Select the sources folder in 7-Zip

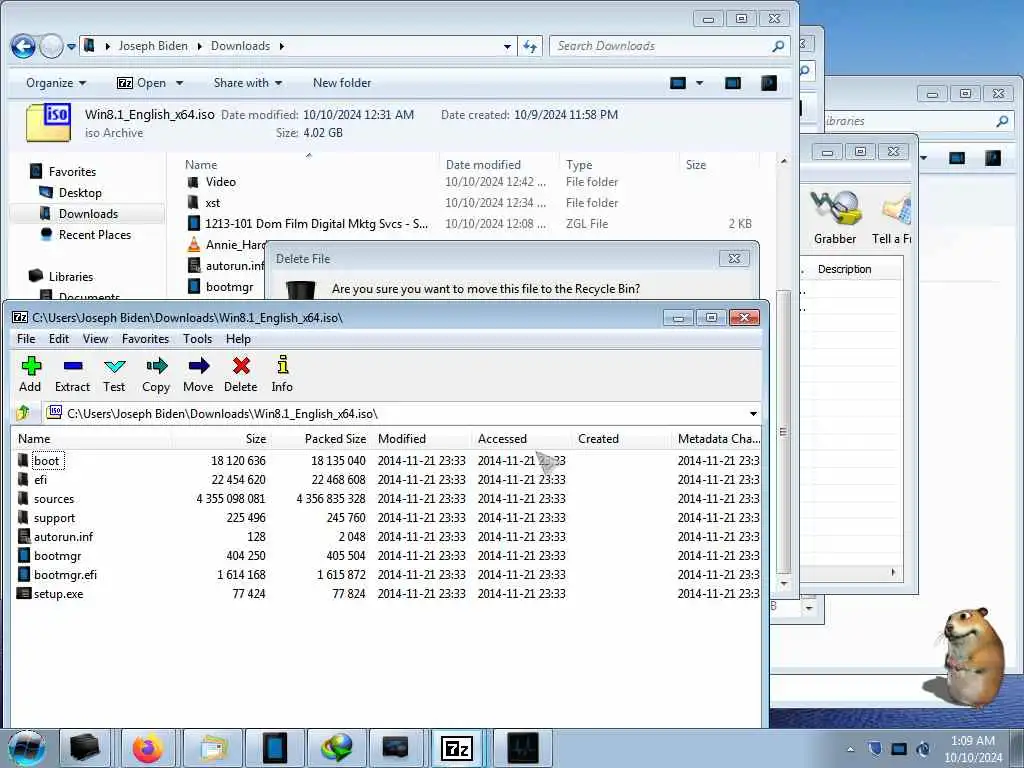point(54,499)
